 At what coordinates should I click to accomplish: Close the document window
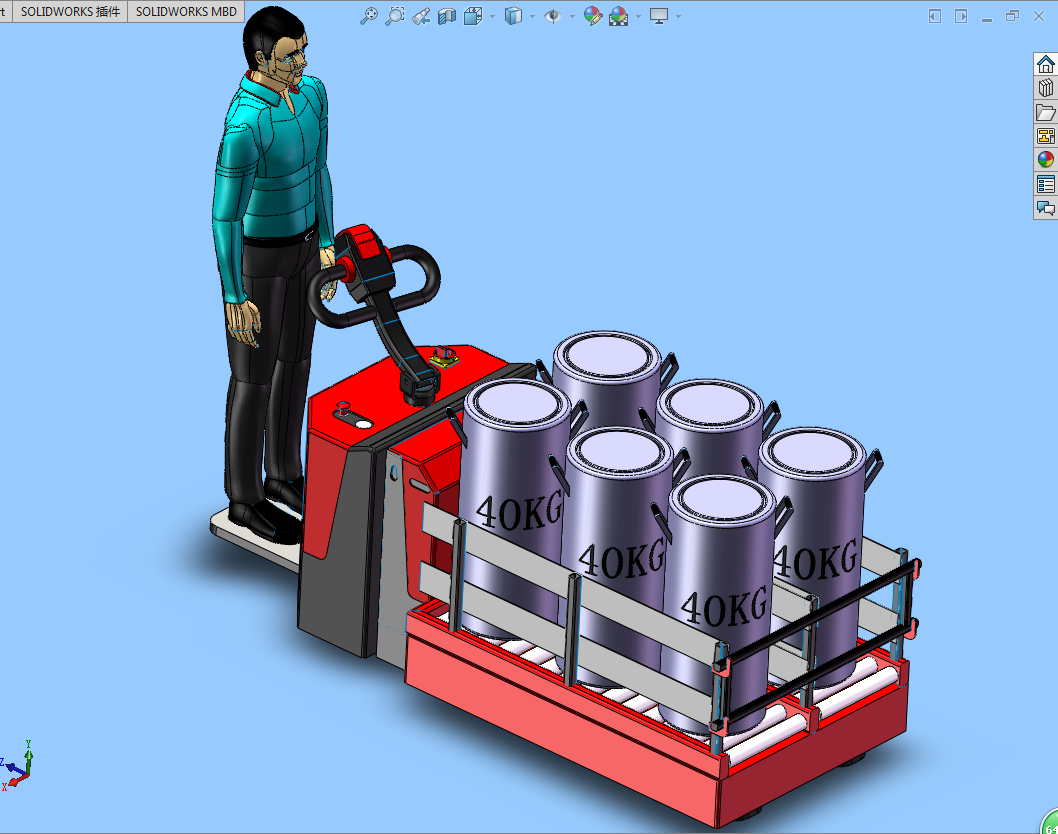[x=1039, y=16]
